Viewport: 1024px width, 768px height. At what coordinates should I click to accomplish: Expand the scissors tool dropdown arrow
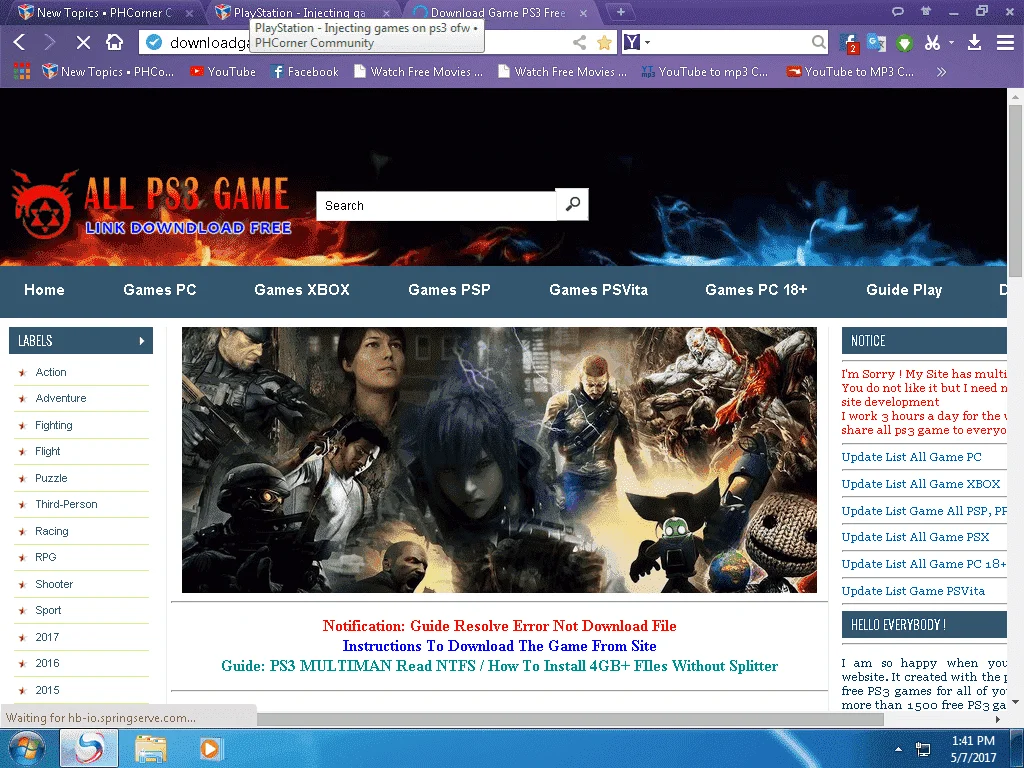952,42
